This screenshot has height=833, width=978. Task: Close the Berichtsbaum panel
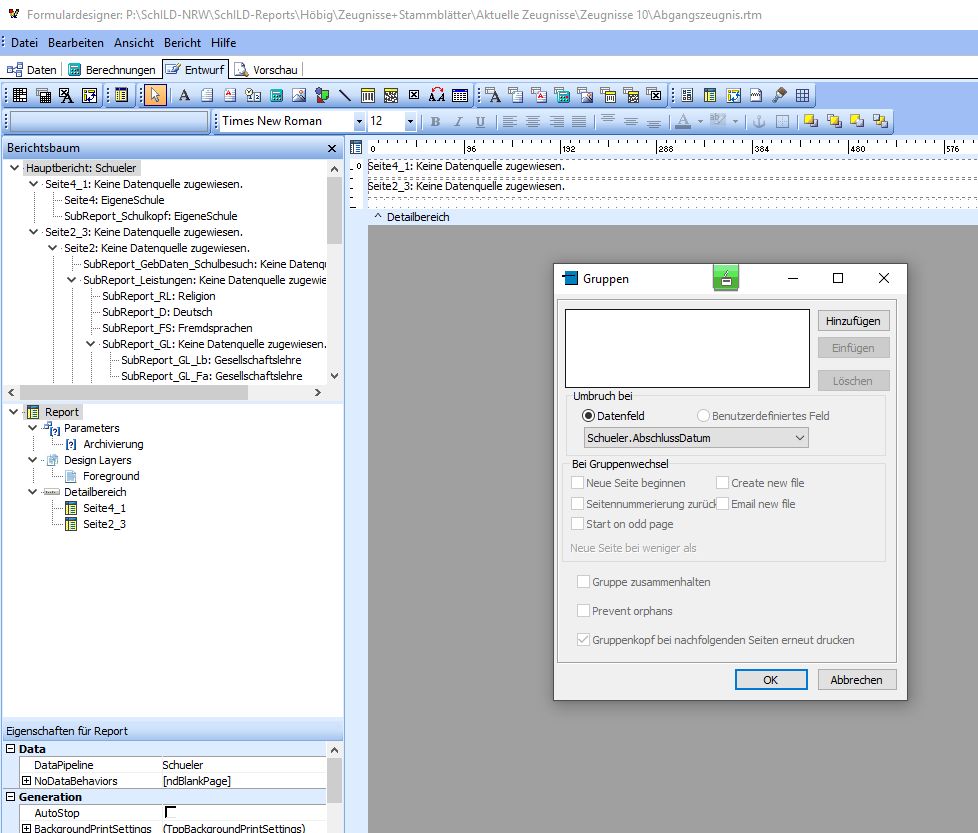click(x=332, y=148)
